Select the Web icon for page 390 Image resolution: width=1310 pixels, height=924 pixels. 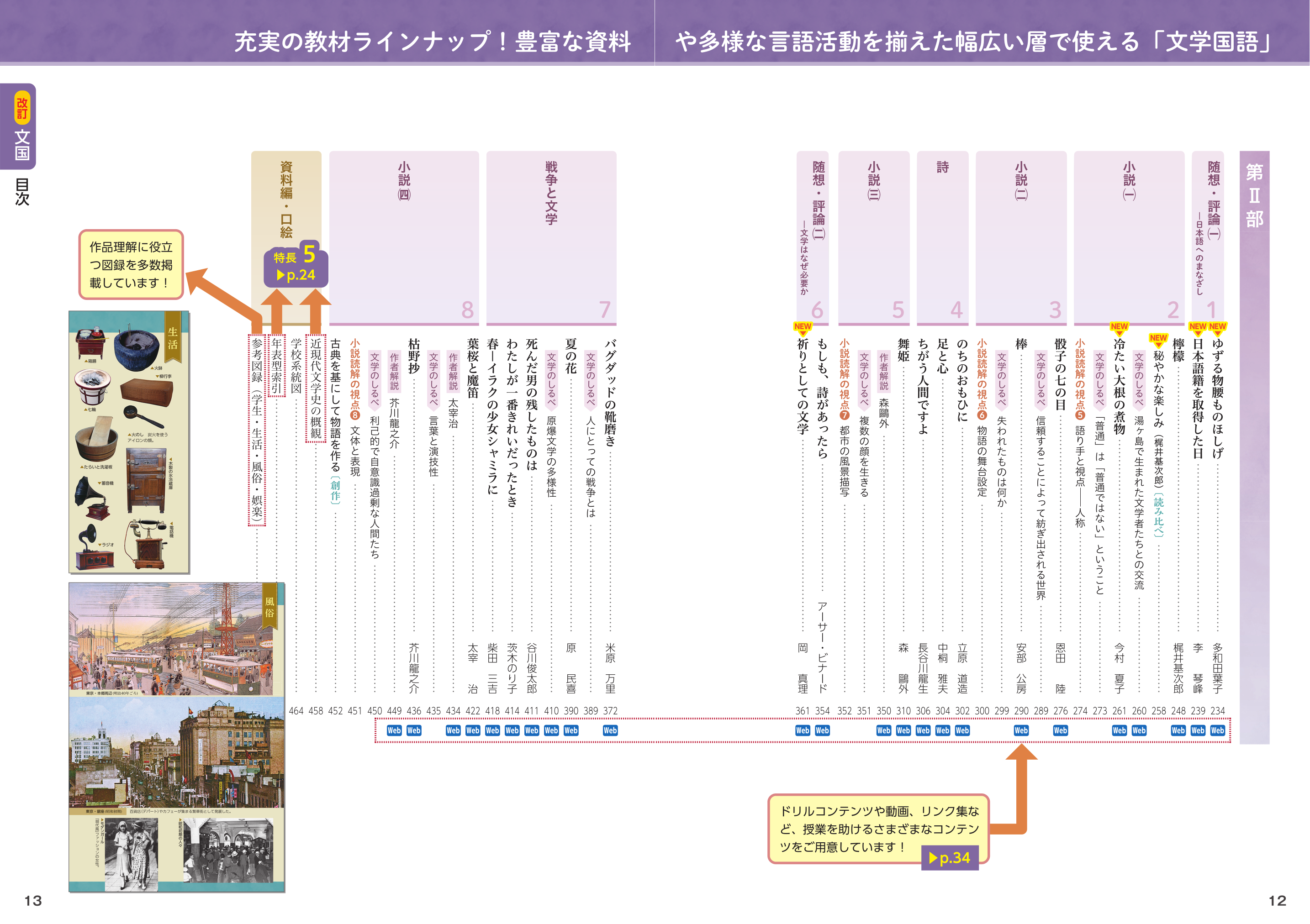(570, 730)
